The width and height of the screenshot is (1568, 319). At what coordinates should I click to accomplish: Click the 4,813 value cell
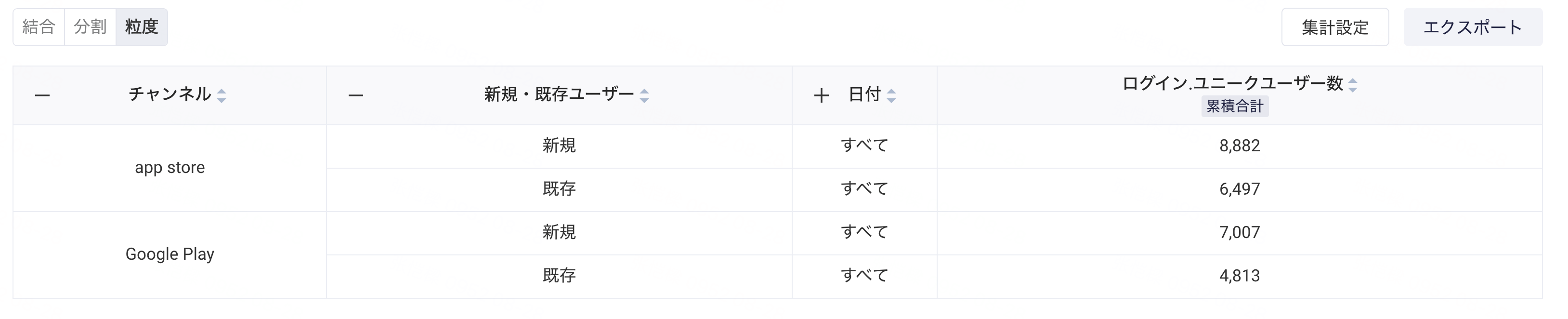coord(1239,276)
